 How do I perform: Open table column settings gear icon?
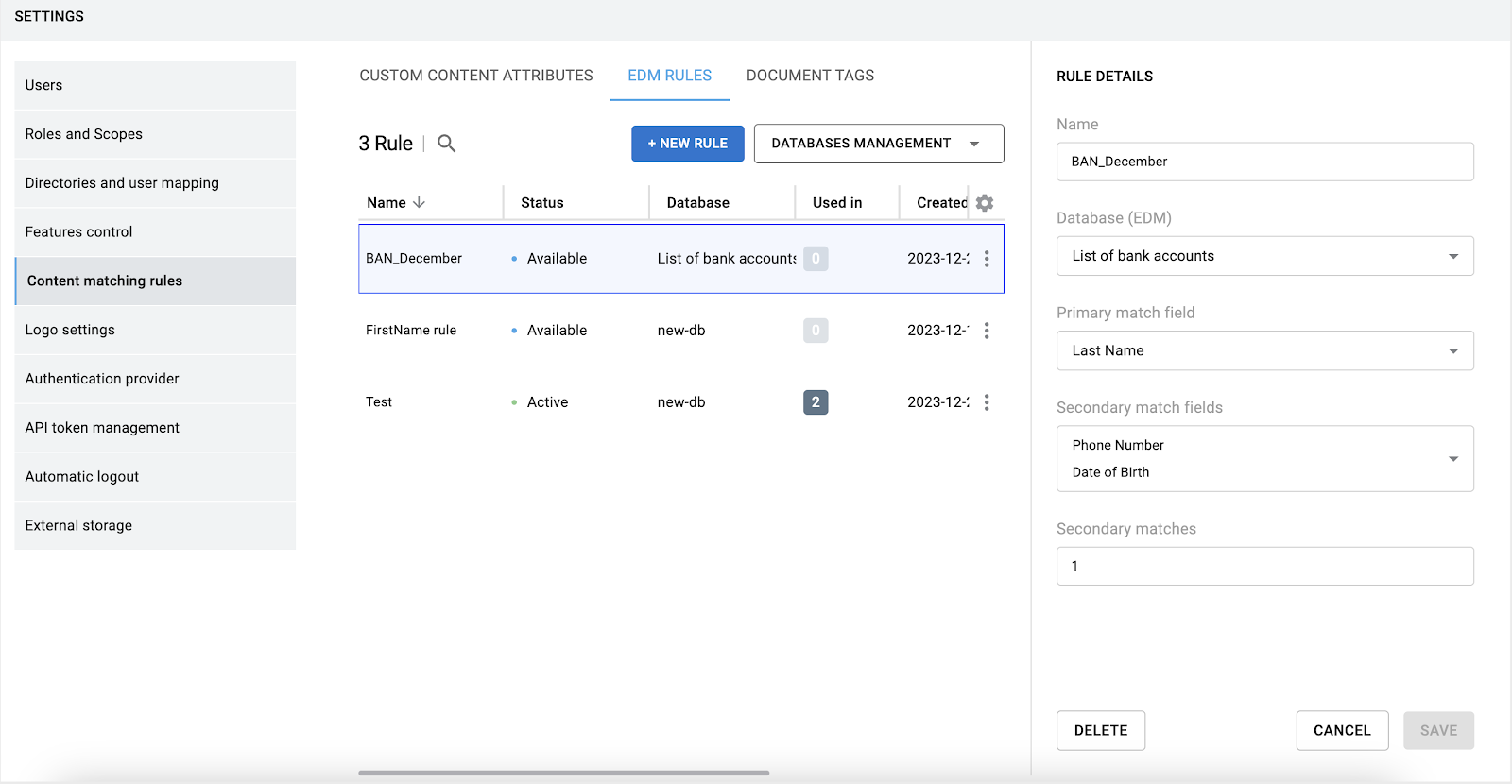[x=985, y=203]
